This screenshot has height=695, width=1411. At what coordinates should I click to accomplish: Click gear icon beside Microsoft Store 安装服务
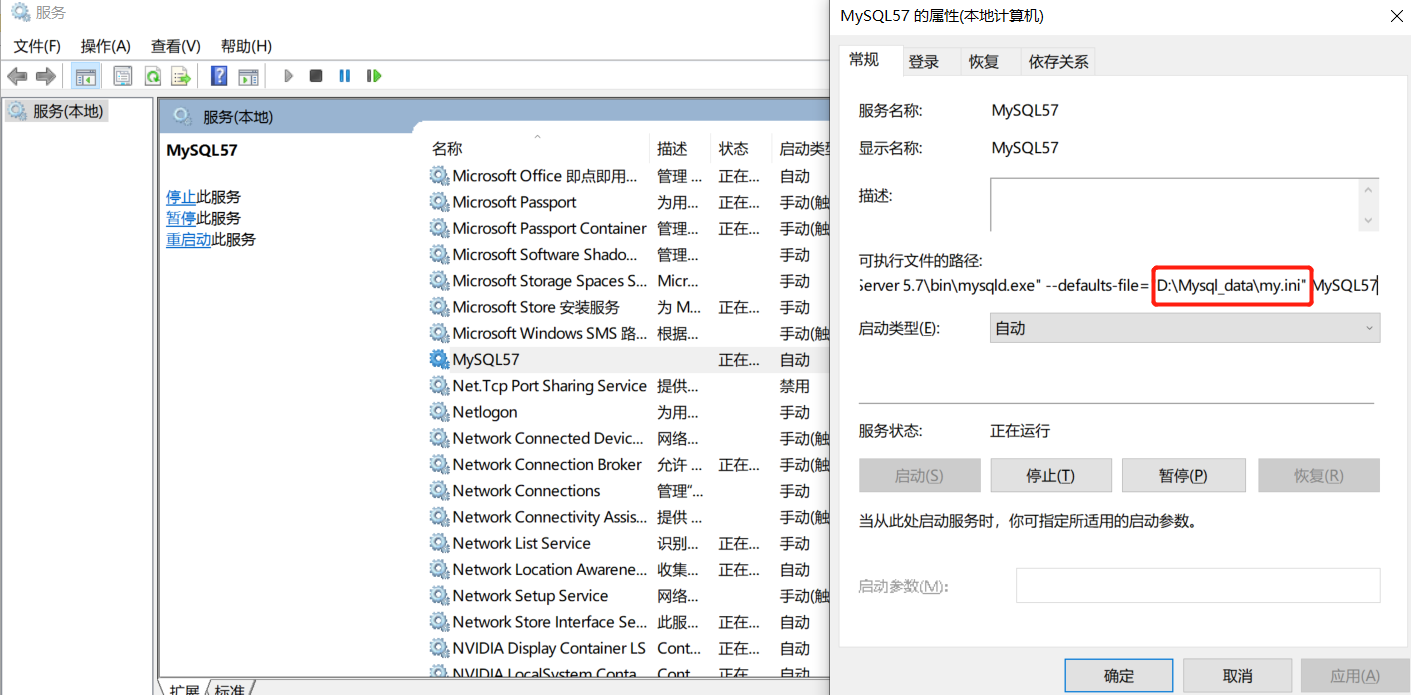coord(439,307)
